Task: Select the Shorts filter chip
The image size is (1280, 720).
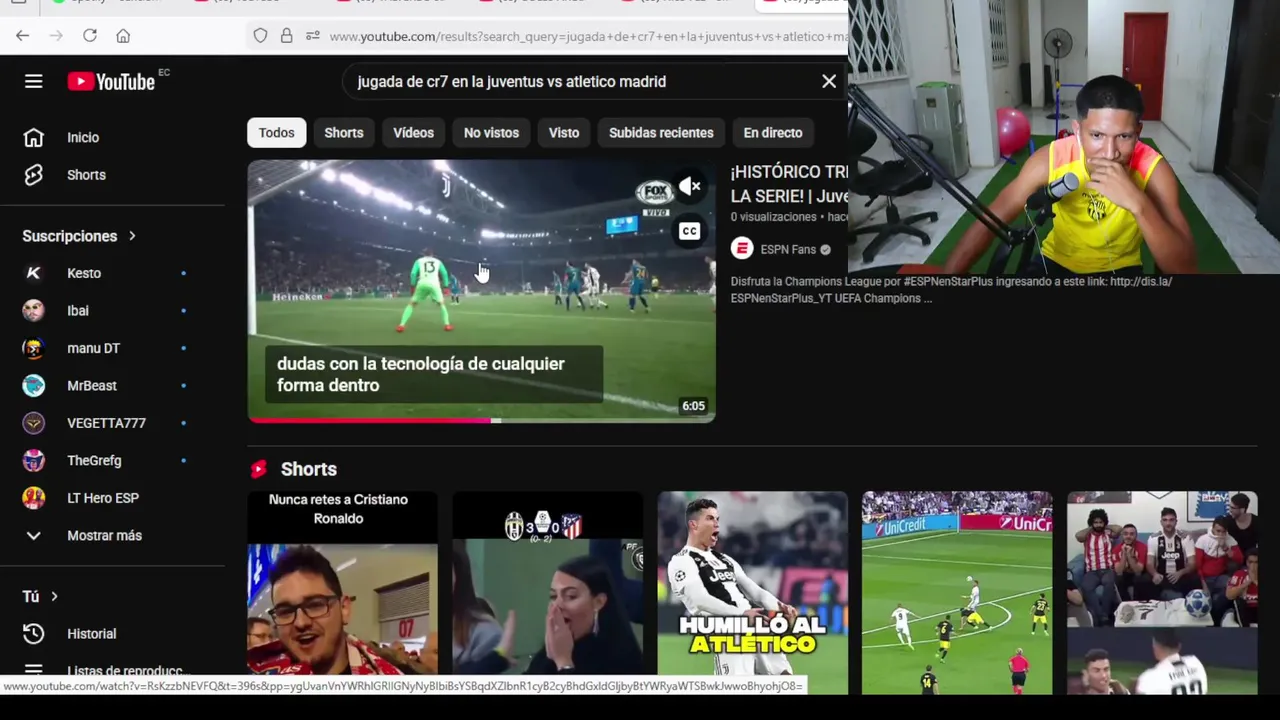Action: tap(343, 133)
